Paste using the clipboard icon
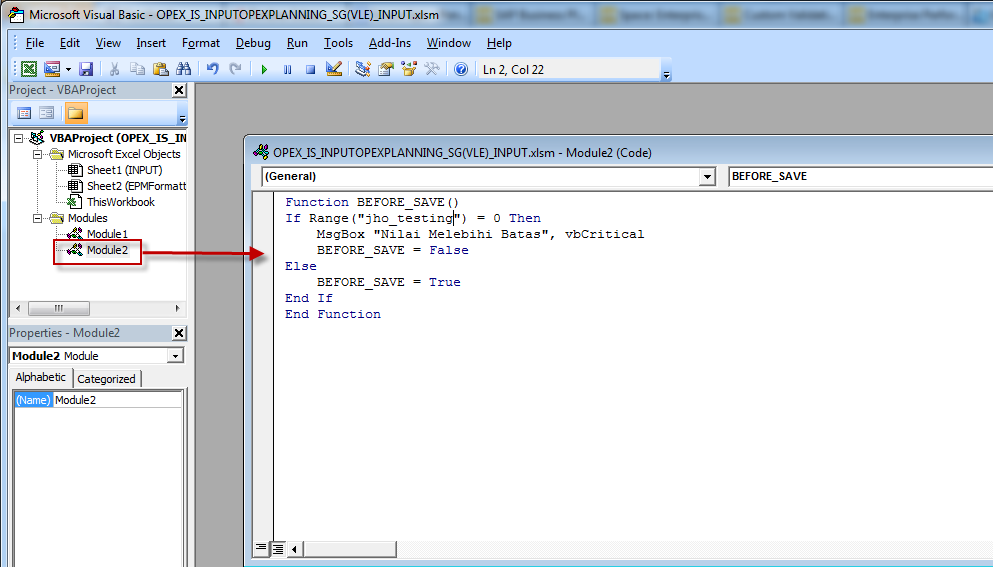 pos(161,69)
